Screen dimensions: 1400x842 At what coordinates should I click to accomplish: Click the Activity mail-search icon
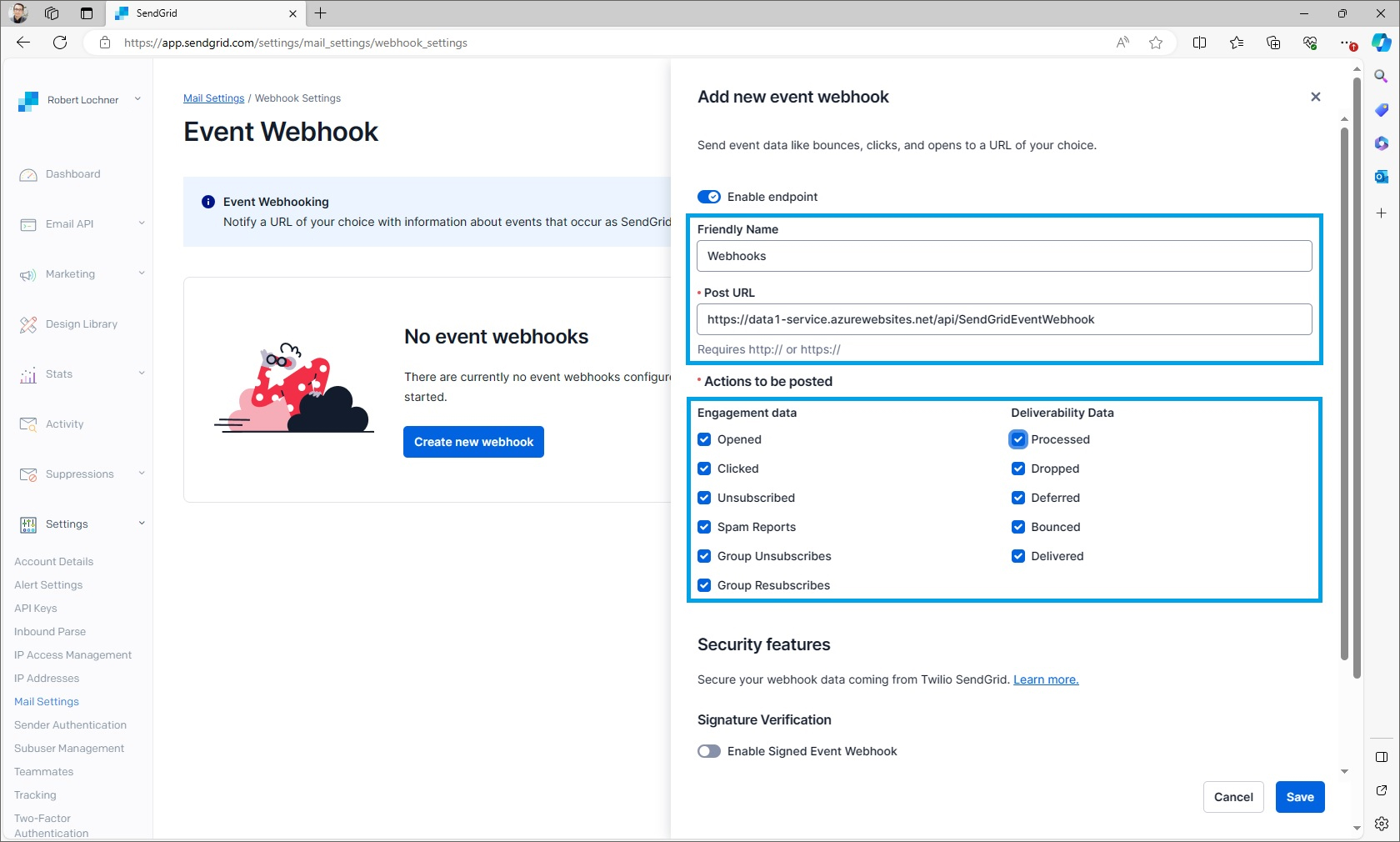pos(28,425)
